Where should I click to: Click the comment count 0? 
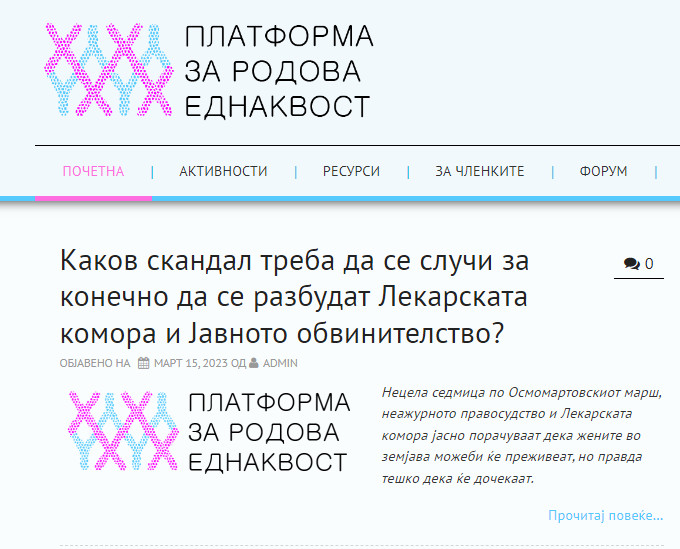coord(649,264)
